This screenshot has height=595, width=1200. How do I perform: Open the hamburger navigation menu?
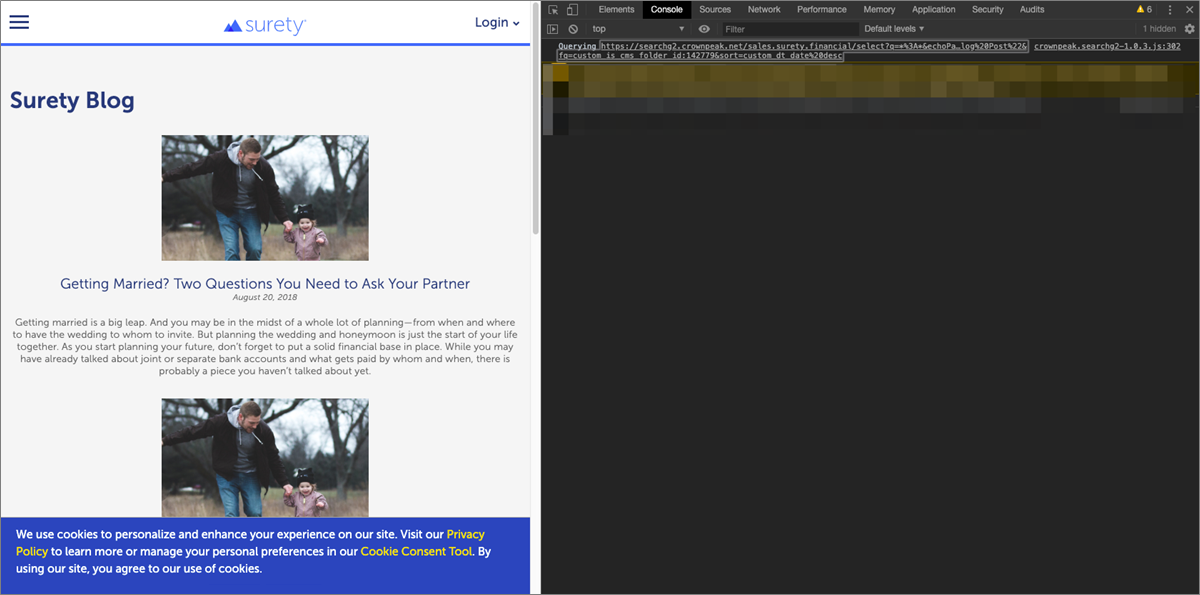(x=19, y=22)
